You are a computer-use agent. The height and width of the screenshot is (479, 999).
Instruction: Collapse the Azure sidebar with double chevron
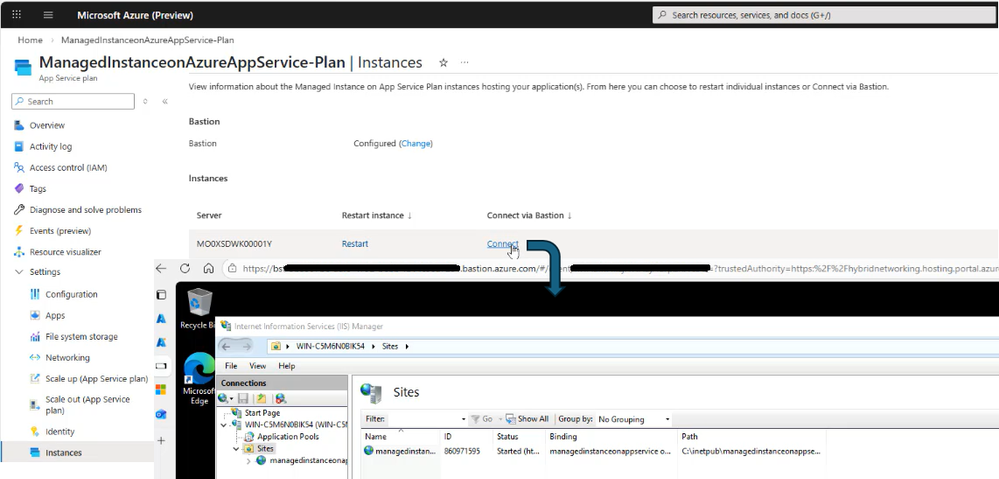(164, 101)
